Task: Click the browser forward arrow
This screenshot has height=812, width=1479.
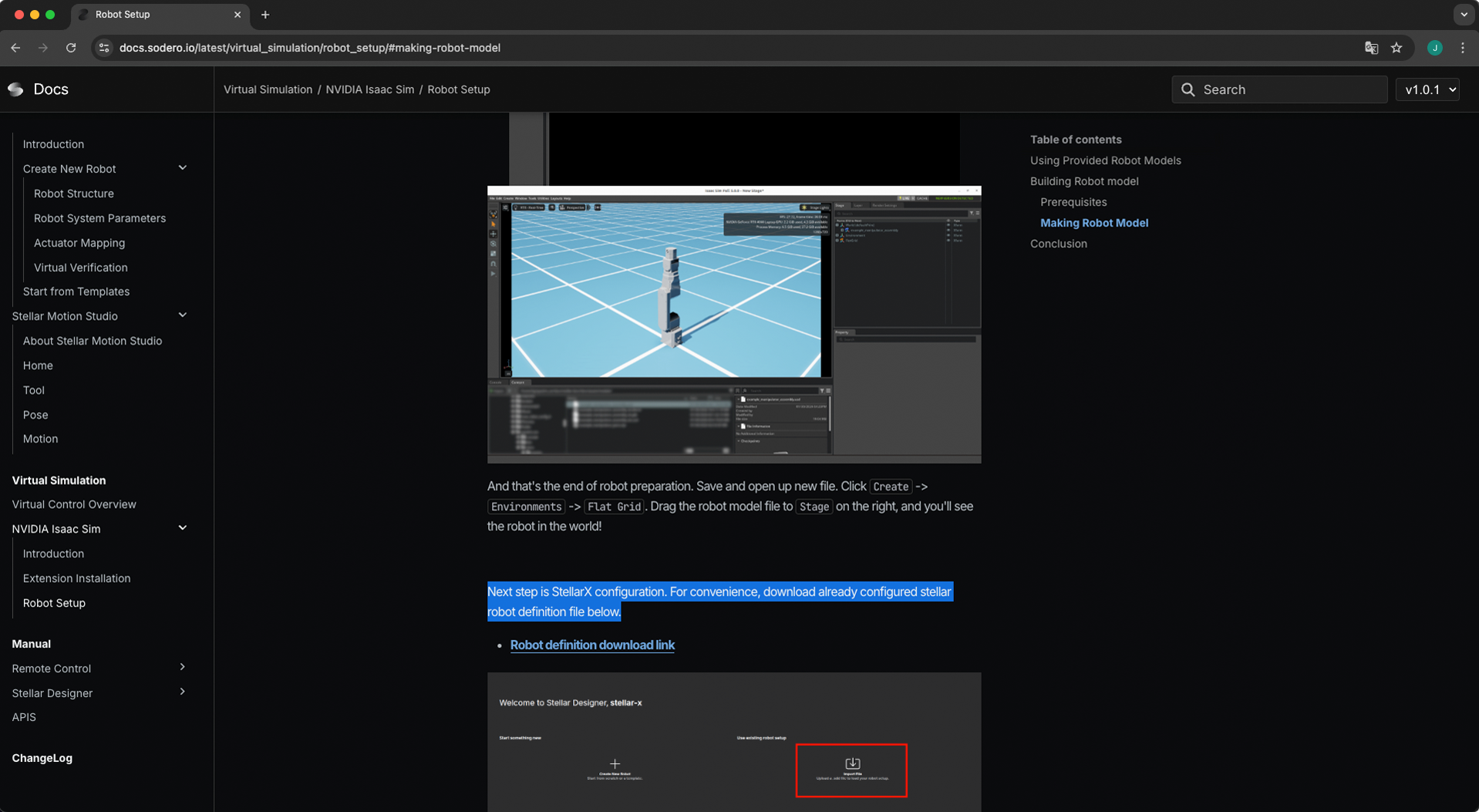Action: tap(43, 48)
